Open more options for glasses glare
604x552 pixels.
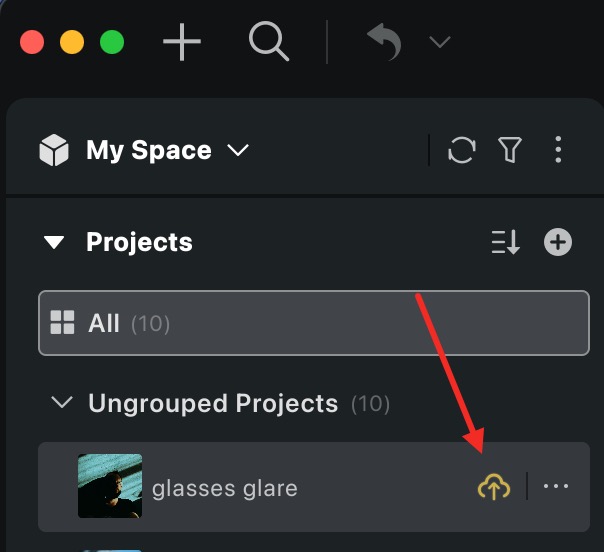[x=556, y=487]
